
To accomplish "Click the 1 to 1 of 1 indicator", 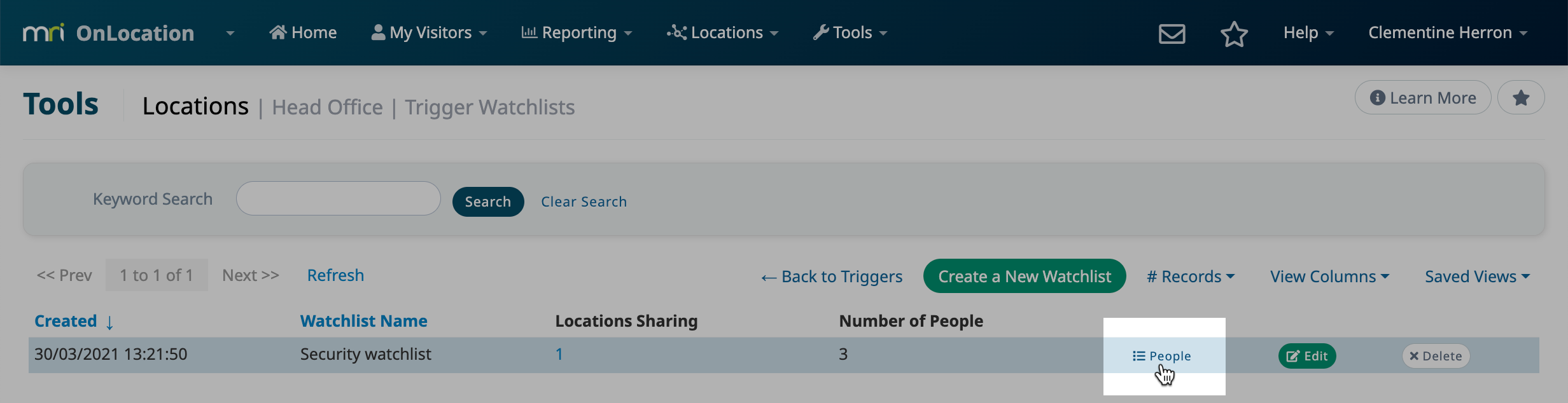I will pos(157,275).
